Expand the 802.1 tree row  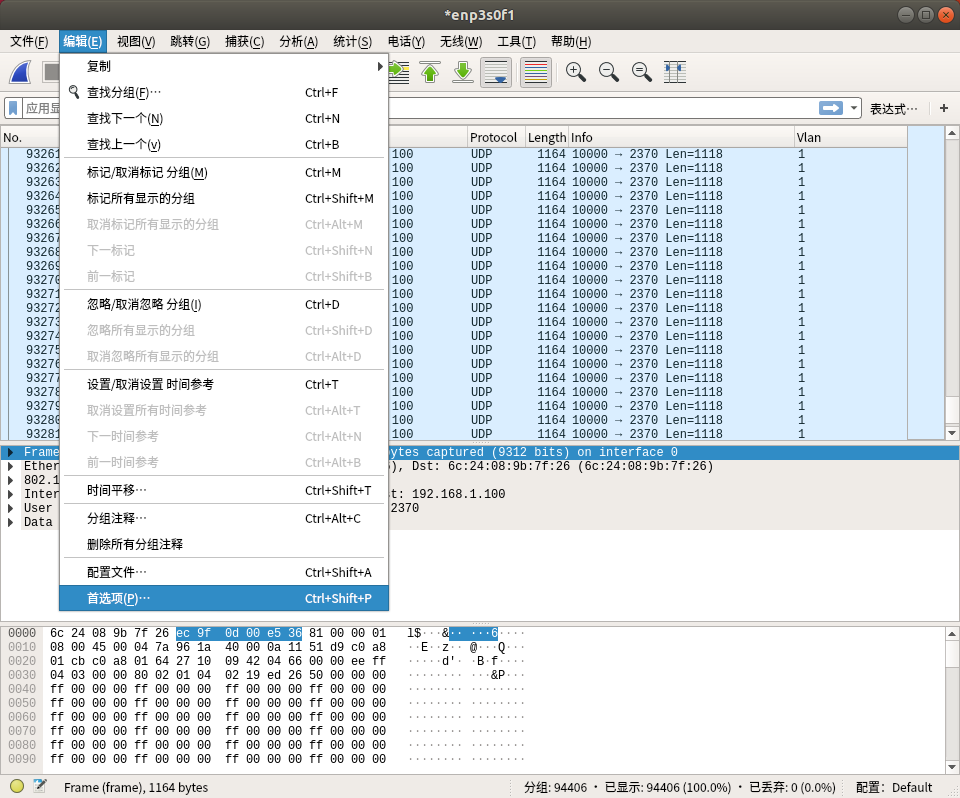10,480
